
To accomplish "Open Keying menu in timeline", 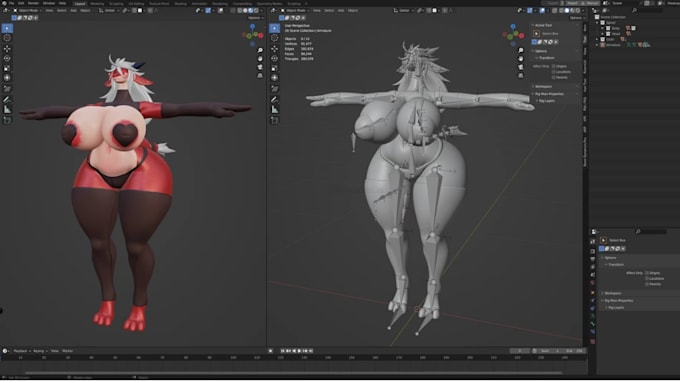I will click(39, 351).
